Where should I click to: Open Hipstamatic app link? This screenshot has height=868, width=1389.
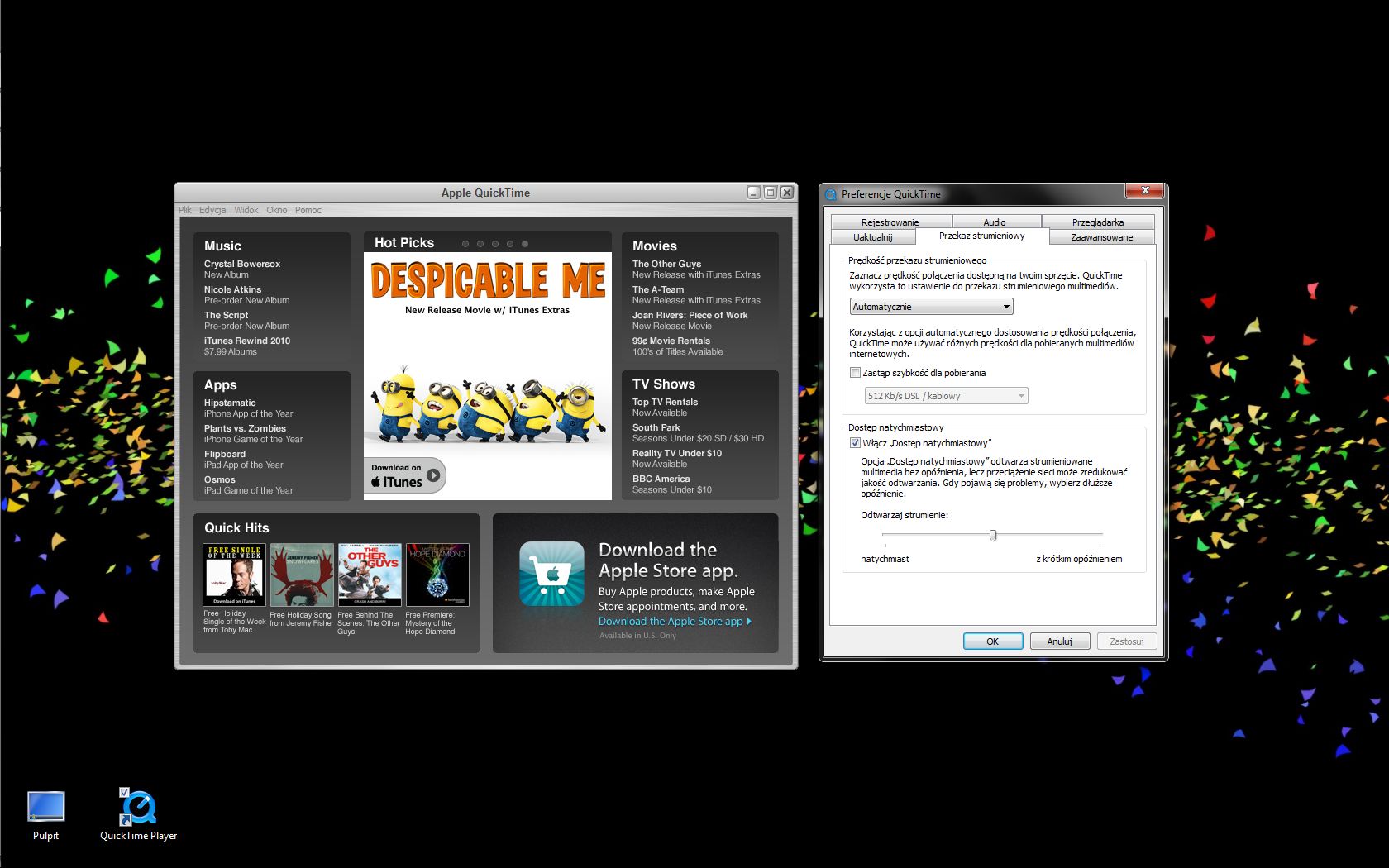tap(248, 408)
